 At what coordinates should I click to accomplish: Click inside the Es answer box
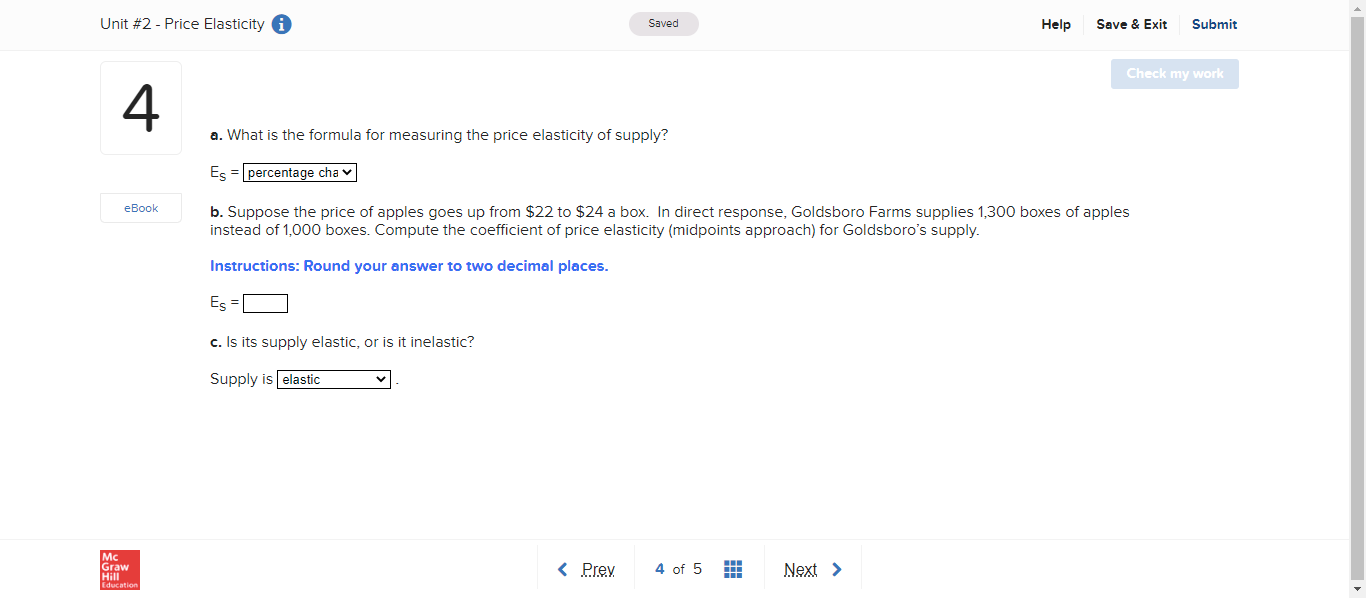pyautogui.click(x=265, y=303)
